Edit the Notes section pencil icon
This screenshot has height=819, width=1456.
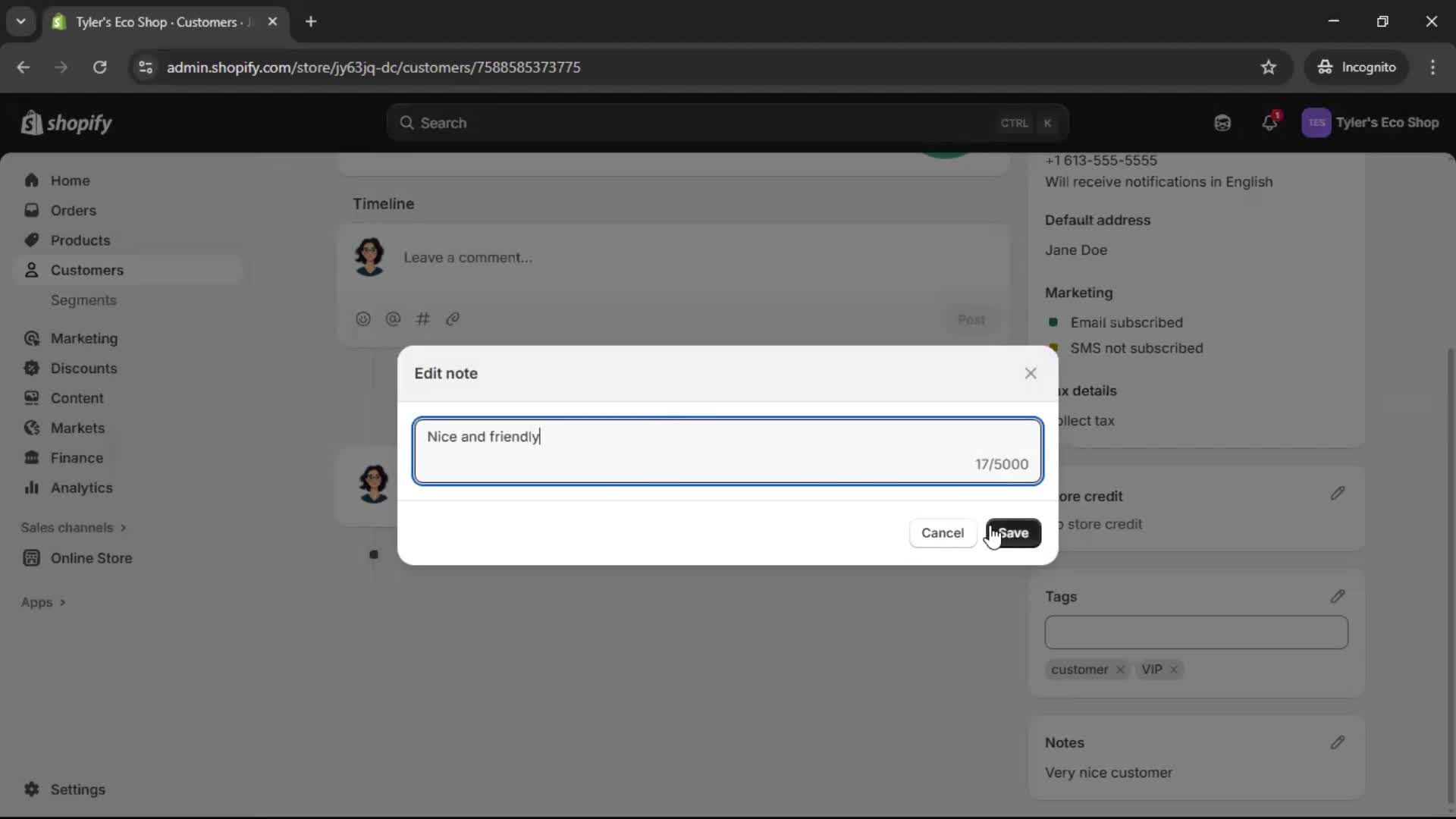(1338, 742)
